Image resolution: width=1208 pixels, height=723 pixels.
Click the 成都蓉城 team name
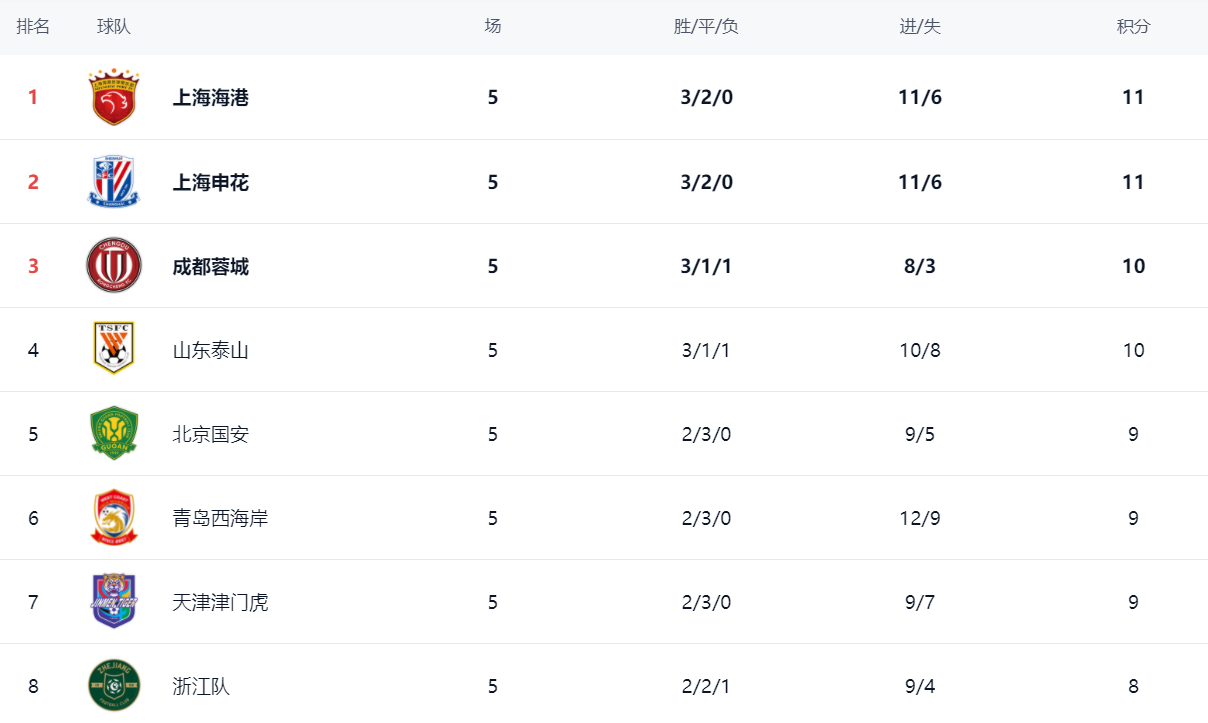(211, 266)
